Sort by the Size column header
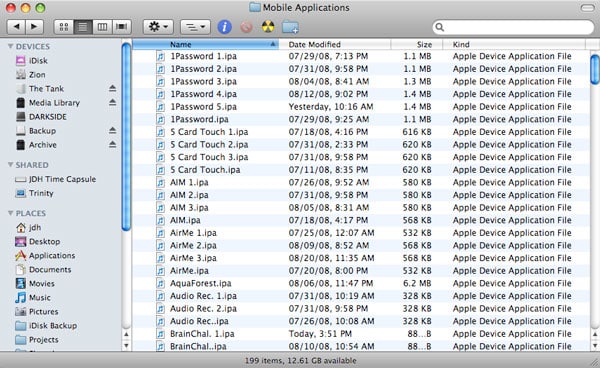The height and width of the screenshot is (368, 600). tap(417, 44)
